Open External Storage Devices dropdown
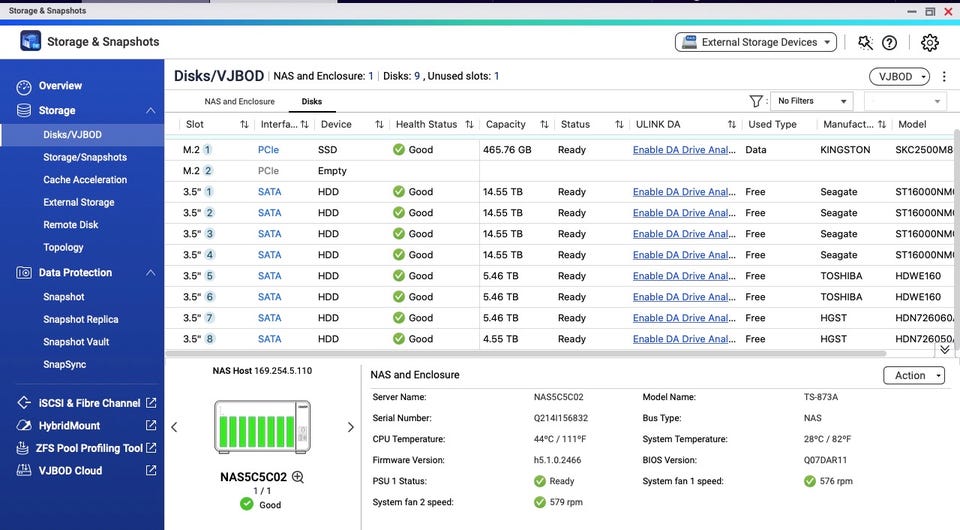Image resolution: width=960 pixels, height=530 pixels. point(756,43)
